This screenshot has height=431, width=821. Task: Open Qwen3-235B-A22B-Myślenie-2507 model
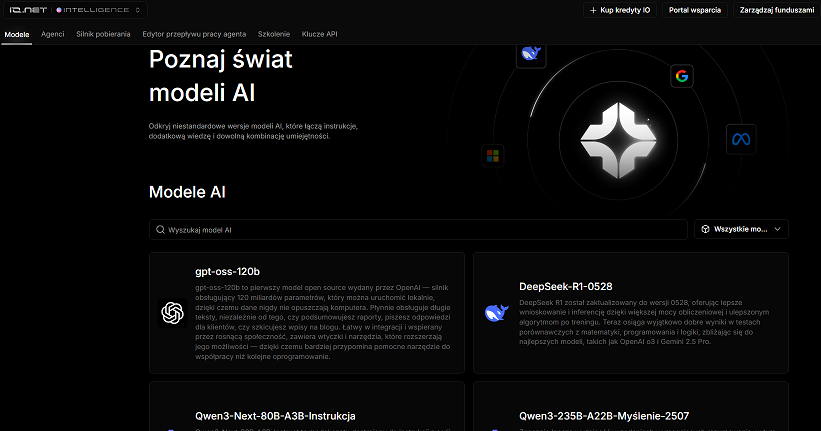point(604,416)
